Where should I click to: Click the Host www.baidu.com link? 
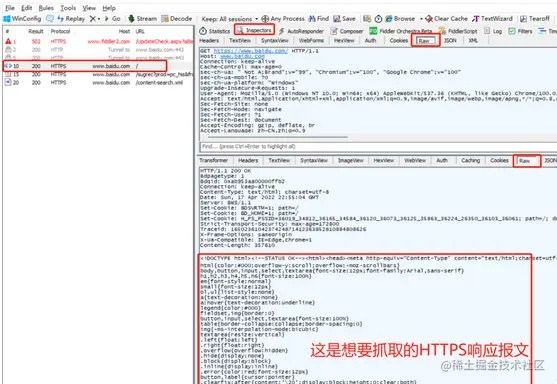click(x=243, y=56)
